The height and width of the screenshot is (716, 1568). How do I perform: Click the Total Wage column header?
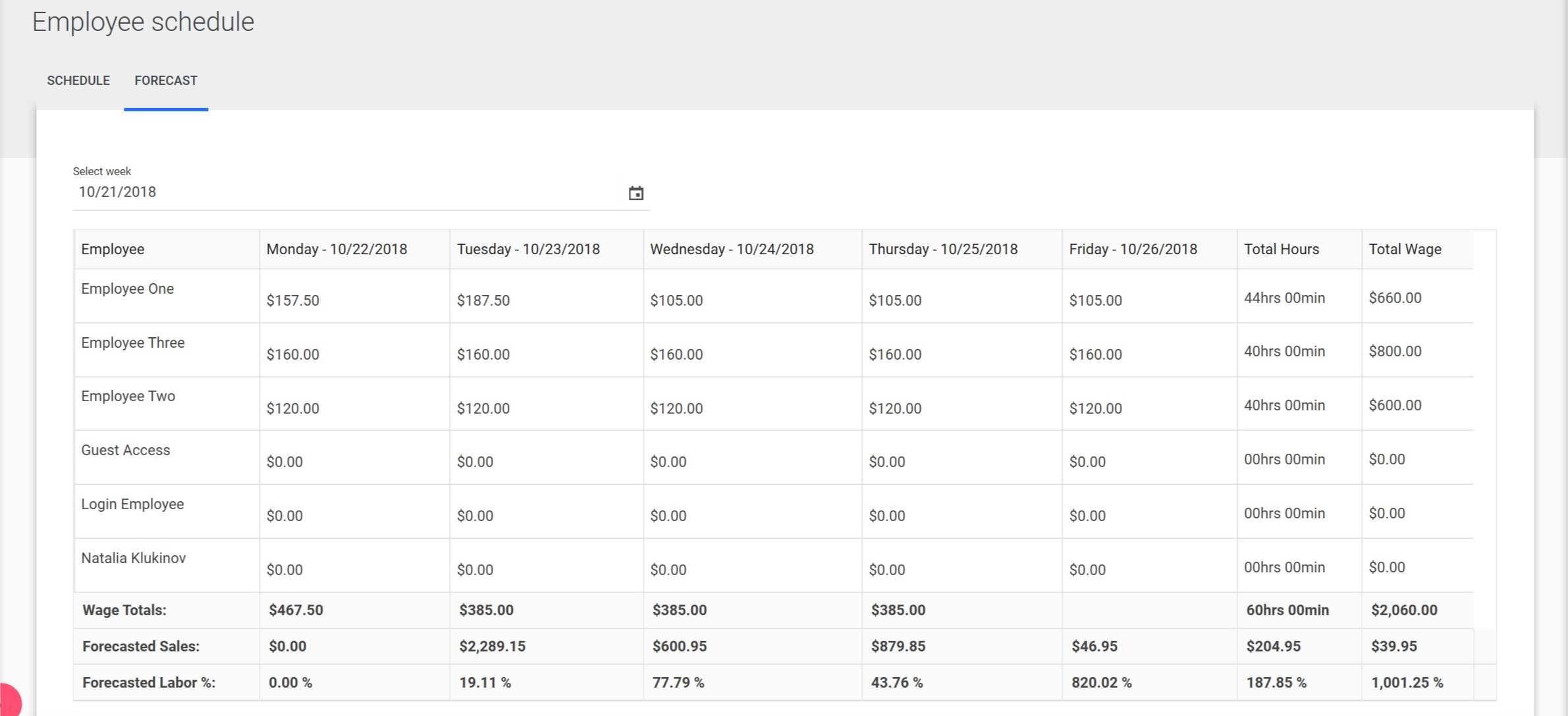1405,249
